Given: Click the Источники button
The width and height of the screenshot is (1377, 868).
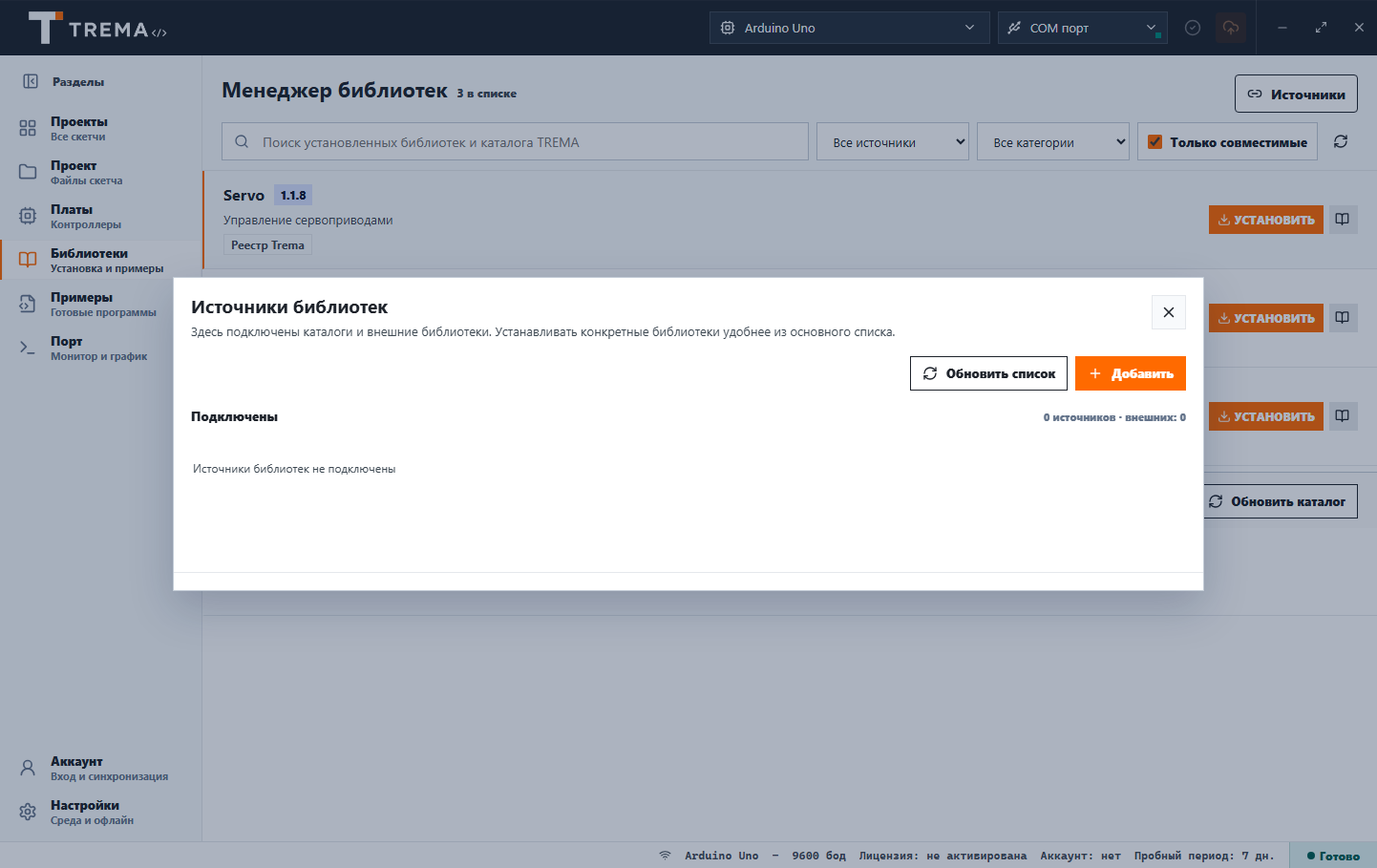Looking at the screenshot, I should [1296, 94].
